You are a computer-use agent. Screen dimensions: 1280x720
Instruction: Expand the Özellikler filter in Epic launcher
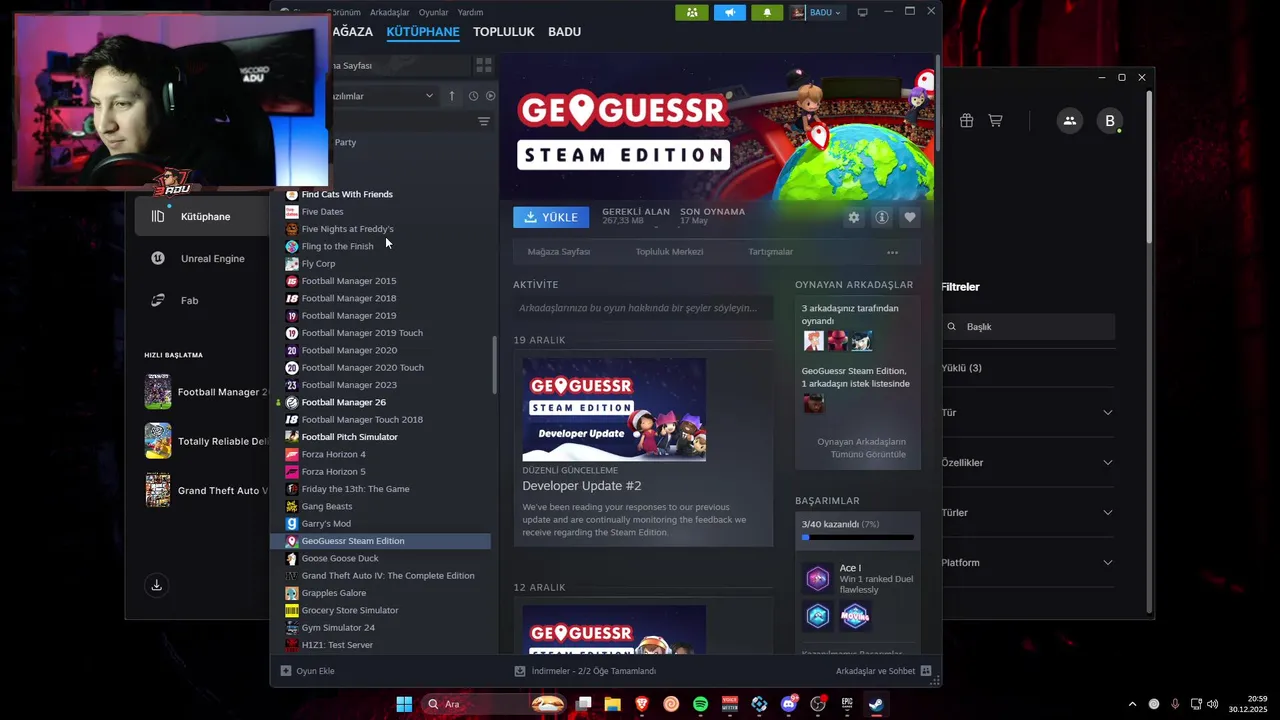[1107, 463]
